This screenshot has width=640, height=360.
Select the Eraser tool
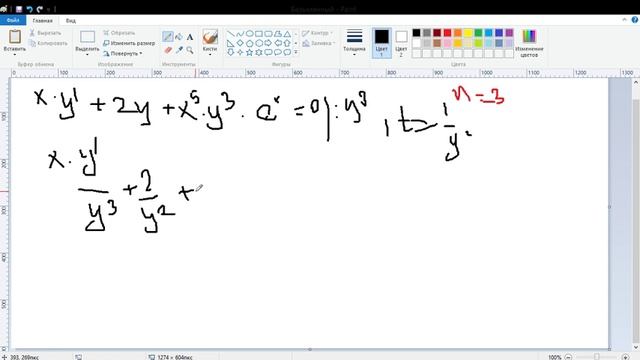(x=168, y=50)
